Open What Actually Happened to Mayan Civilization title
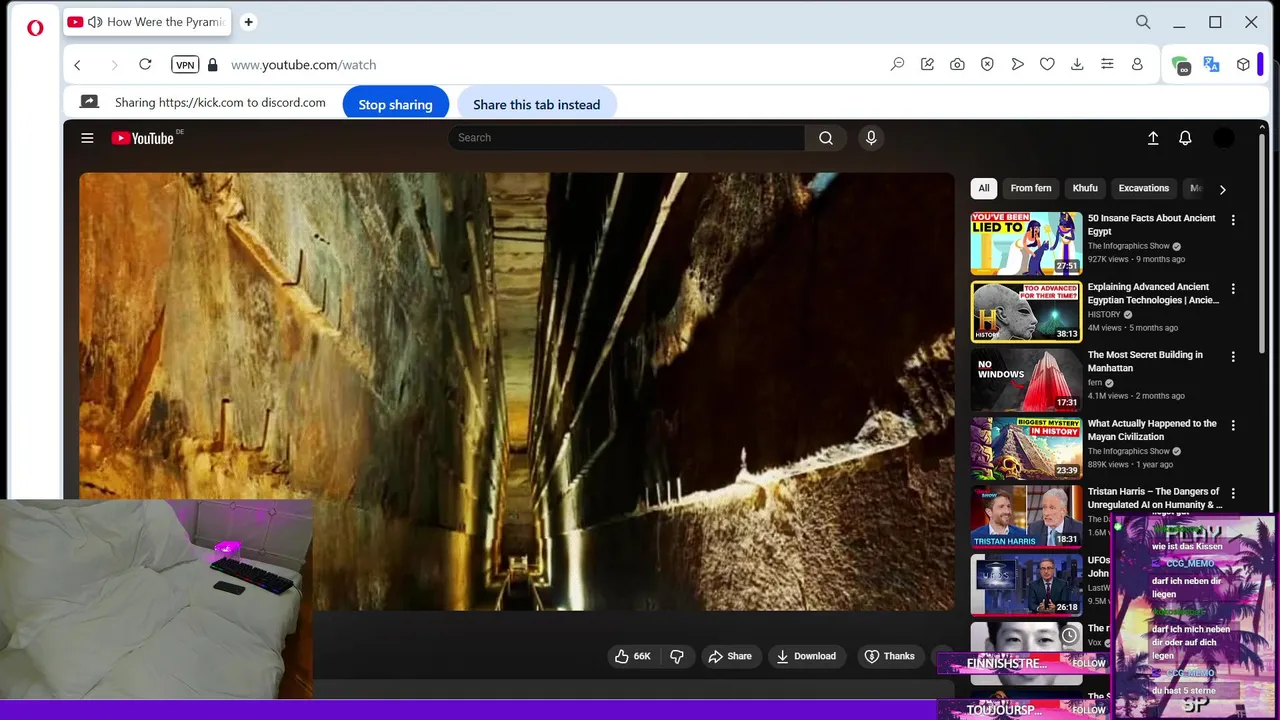 point(1152,430)
